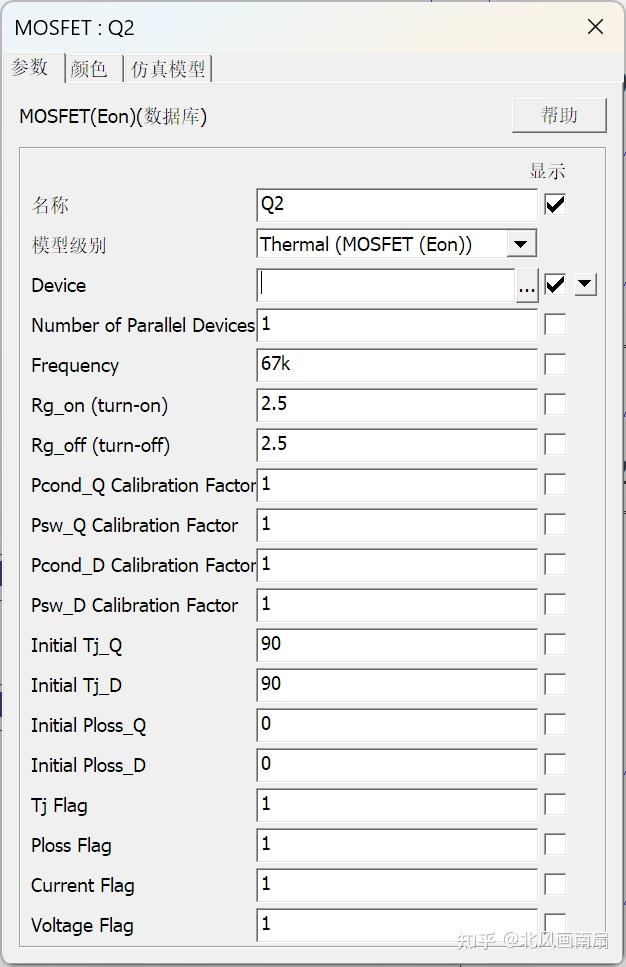Image resolution: width=626 pixels, height=967 pixels.
Task: Toggle display checkbox for Rg_on (turn-on)
Action: coord(555,404)
